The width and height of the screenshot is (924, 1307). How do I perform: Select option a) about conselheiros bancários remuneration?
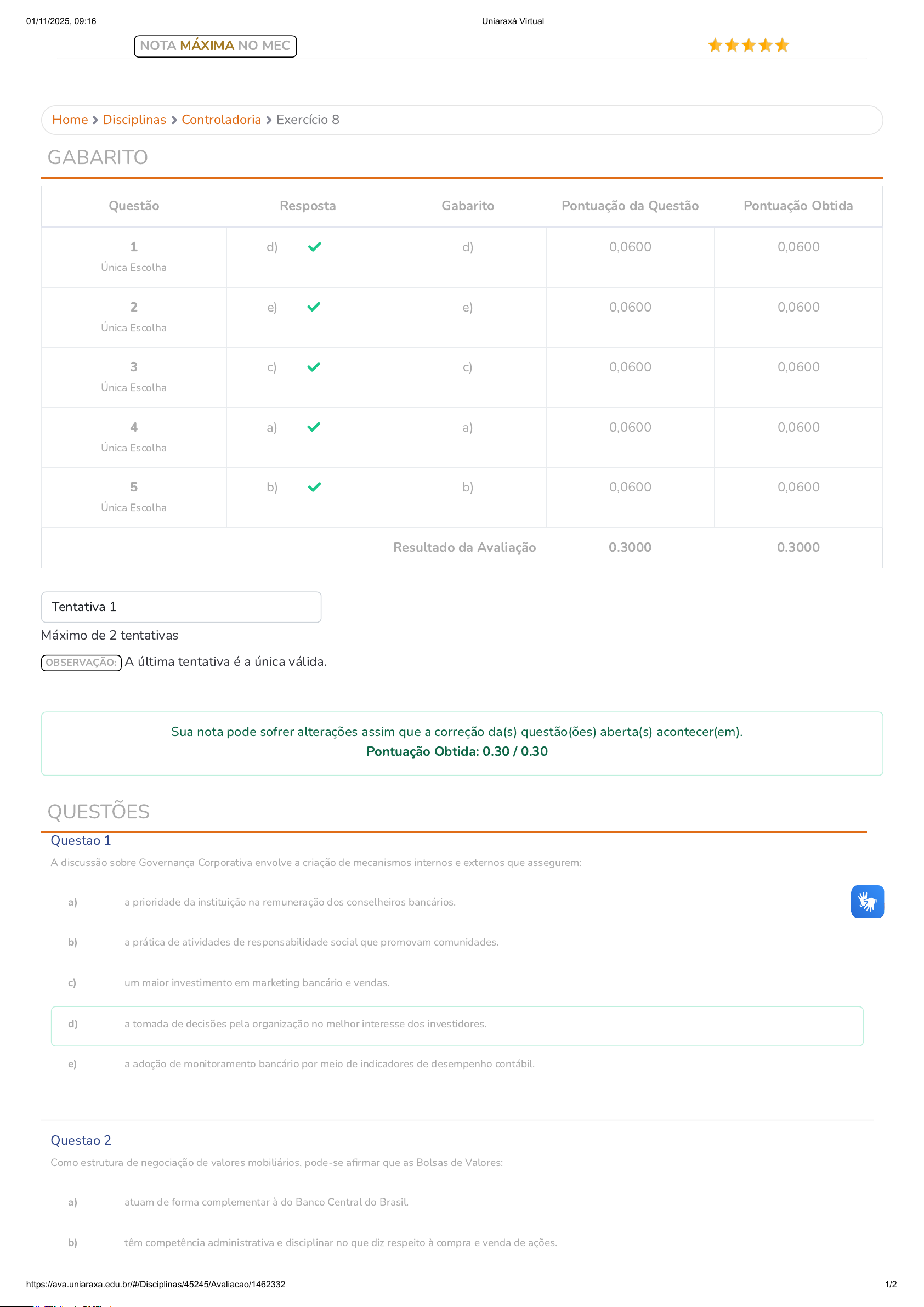click(x=290, y=902)
